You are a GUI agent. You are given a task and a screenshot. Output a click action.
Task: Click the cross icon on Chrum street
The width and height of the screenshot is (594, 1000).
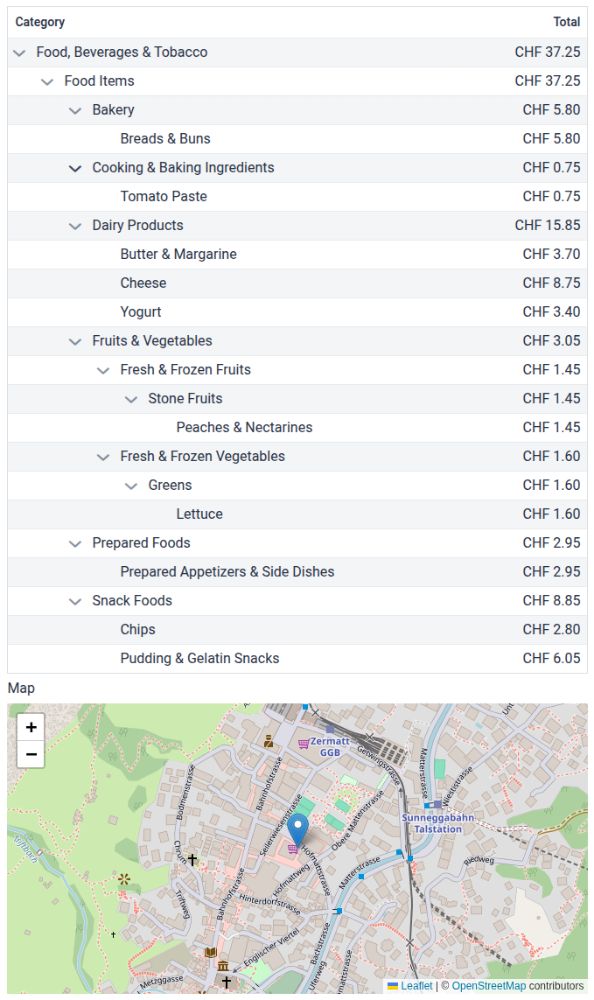pos(192,859)
